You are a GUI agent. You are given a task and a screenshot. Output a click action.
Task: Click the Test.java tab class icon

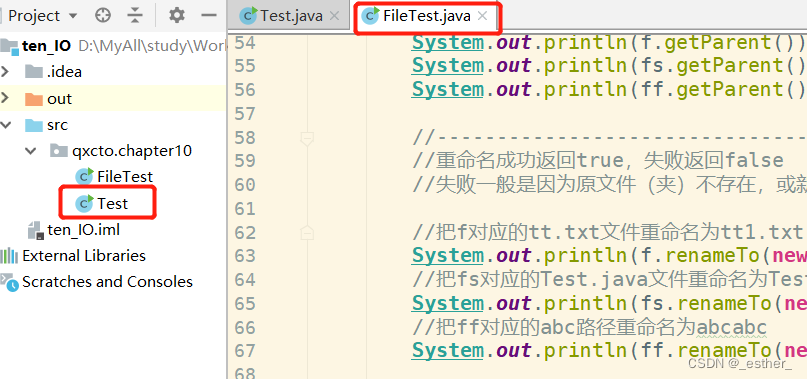point(248,16)
